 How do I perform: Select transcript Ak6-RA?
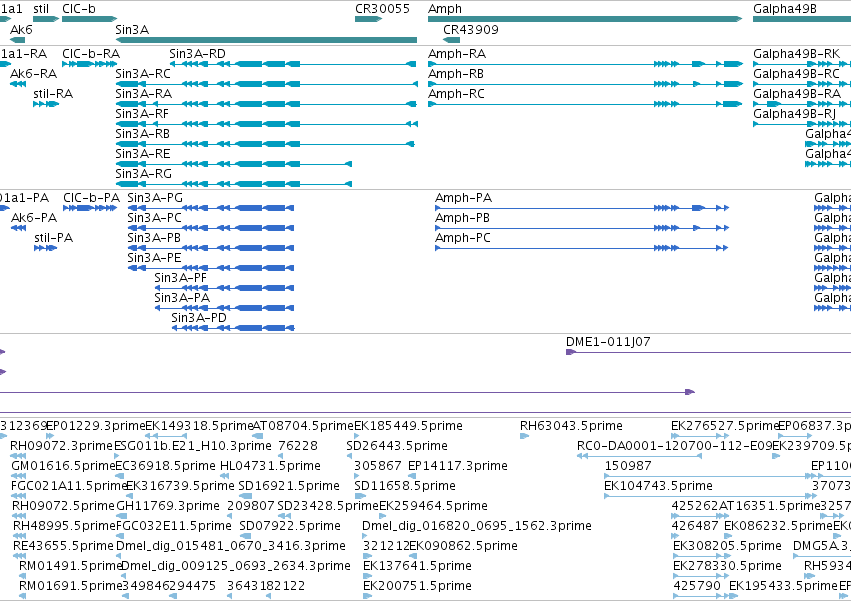pos(34,74)
